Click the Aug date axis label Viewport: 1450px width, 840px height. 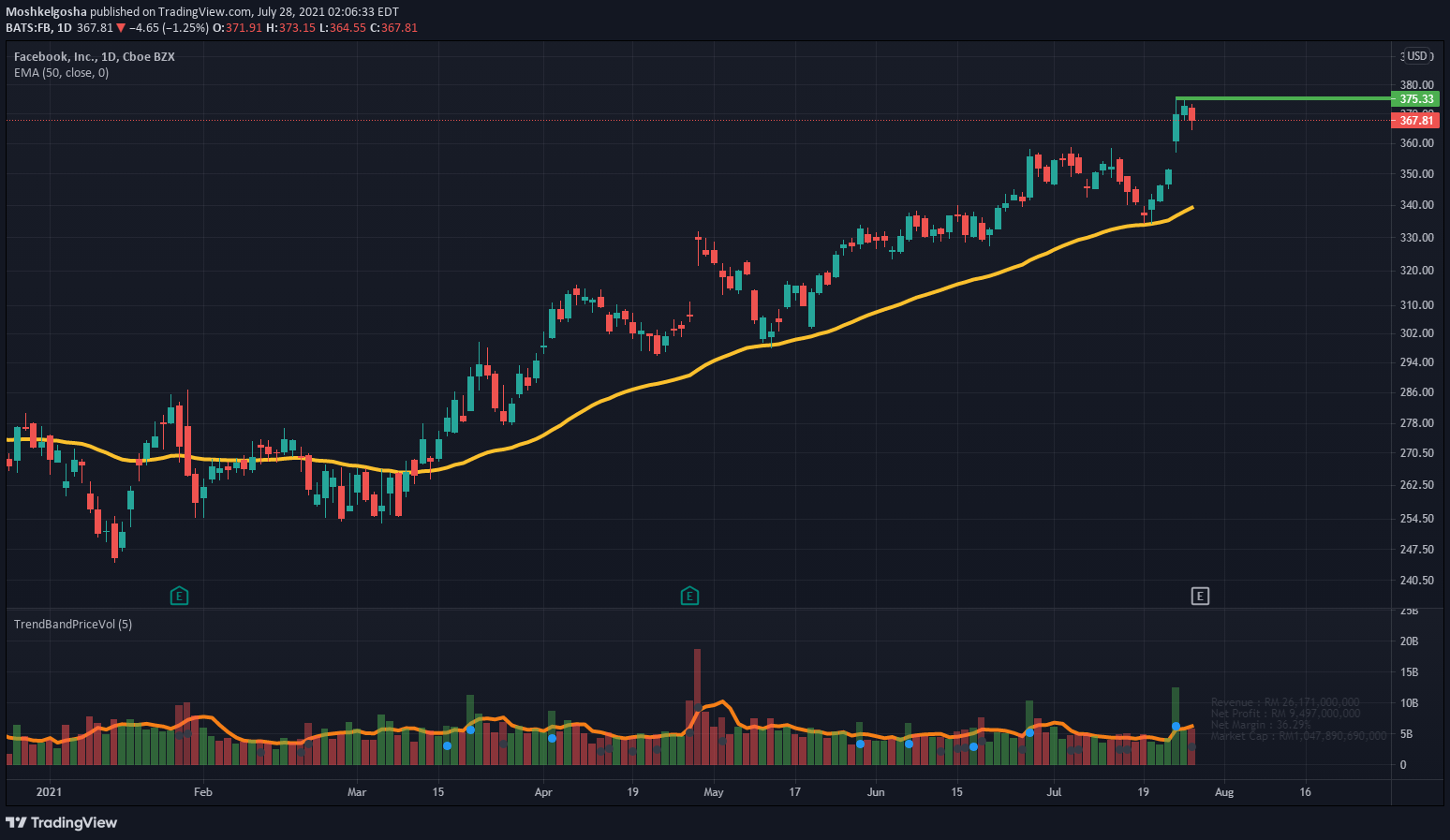1224,792
